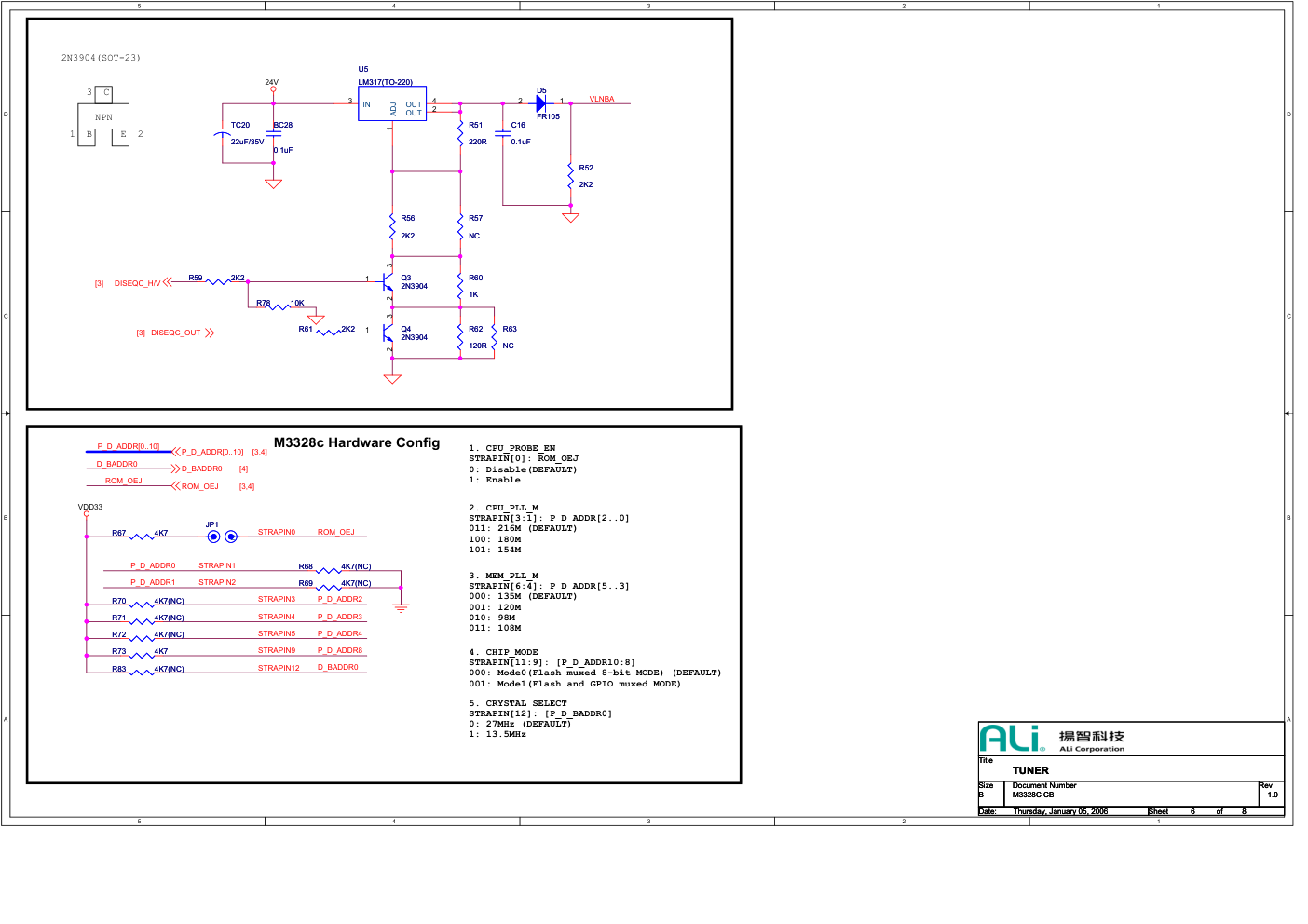
Task: Click the Q4 2N3904 transistor symbol
Action: [x=388, y=333]
